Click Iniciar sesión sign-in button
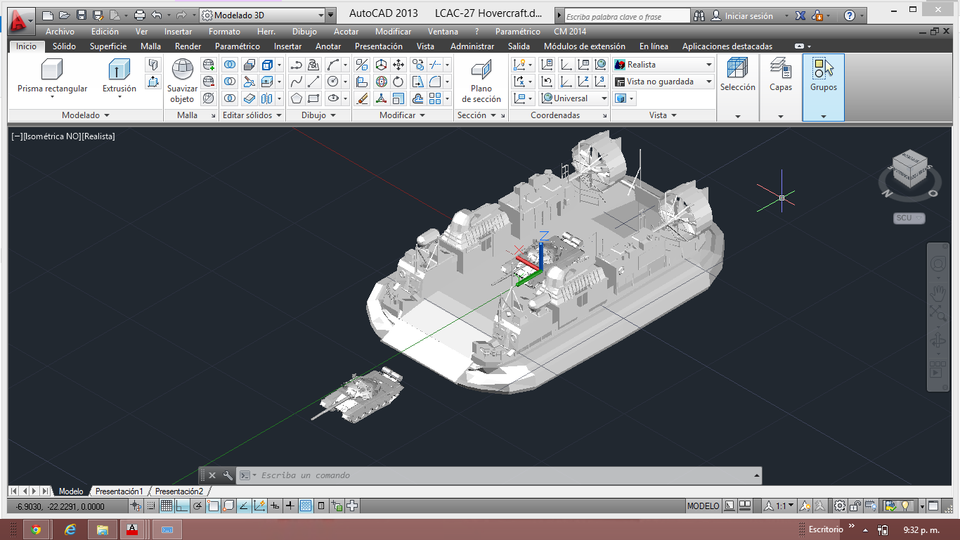This screenshot has width=960, height=540. point(741,16)
